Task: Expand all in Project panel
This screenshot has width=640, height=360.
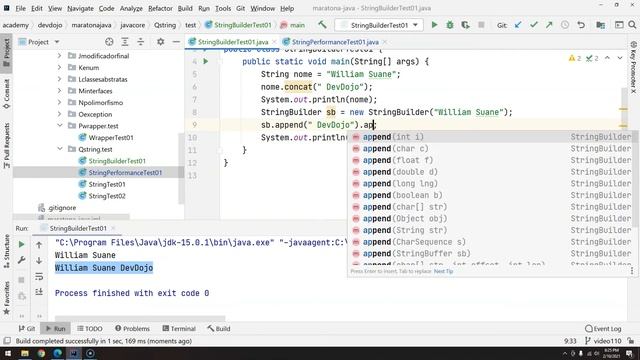Action: tap(125, 42)
